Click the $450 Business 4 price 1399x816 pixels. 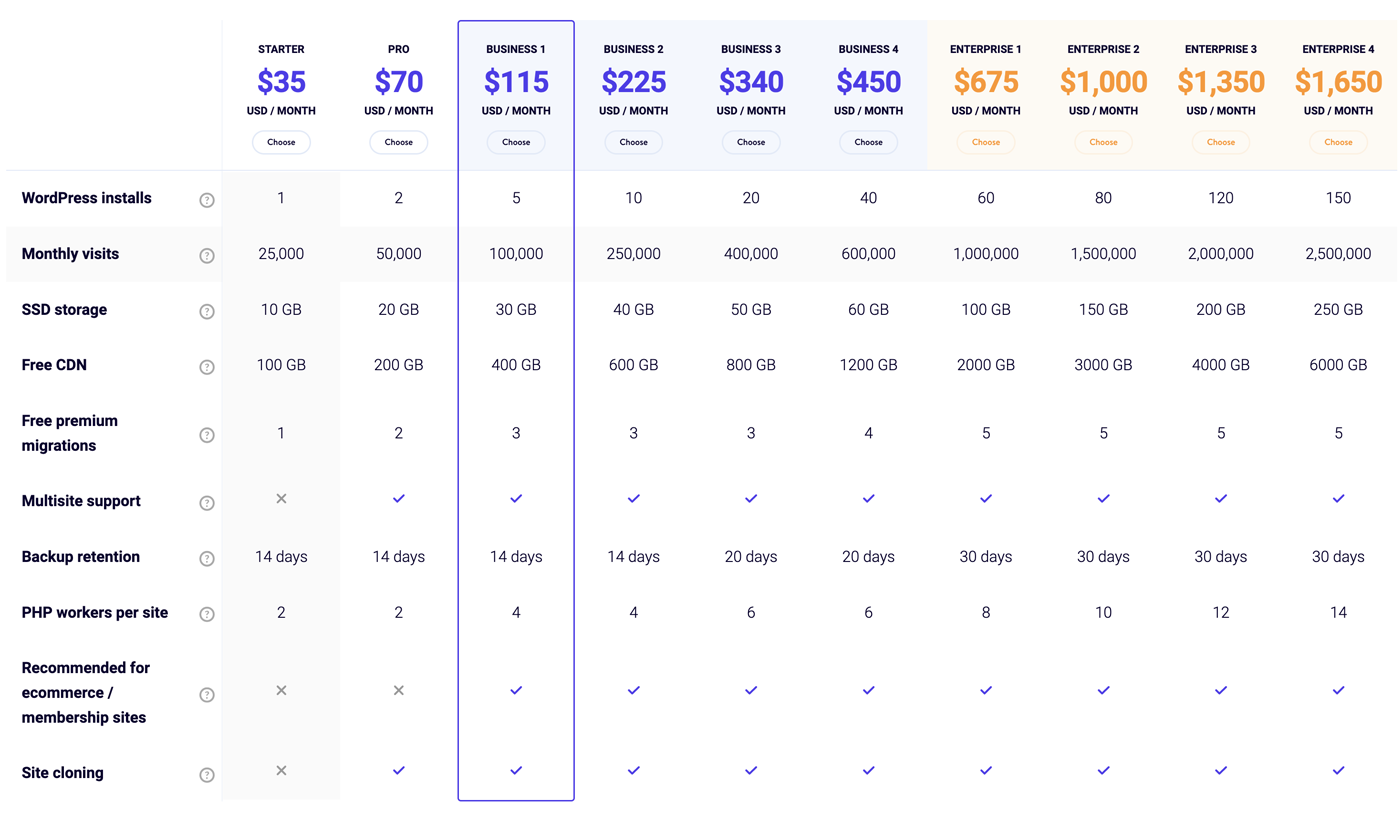pyautogui.click(x=868, y=81)
